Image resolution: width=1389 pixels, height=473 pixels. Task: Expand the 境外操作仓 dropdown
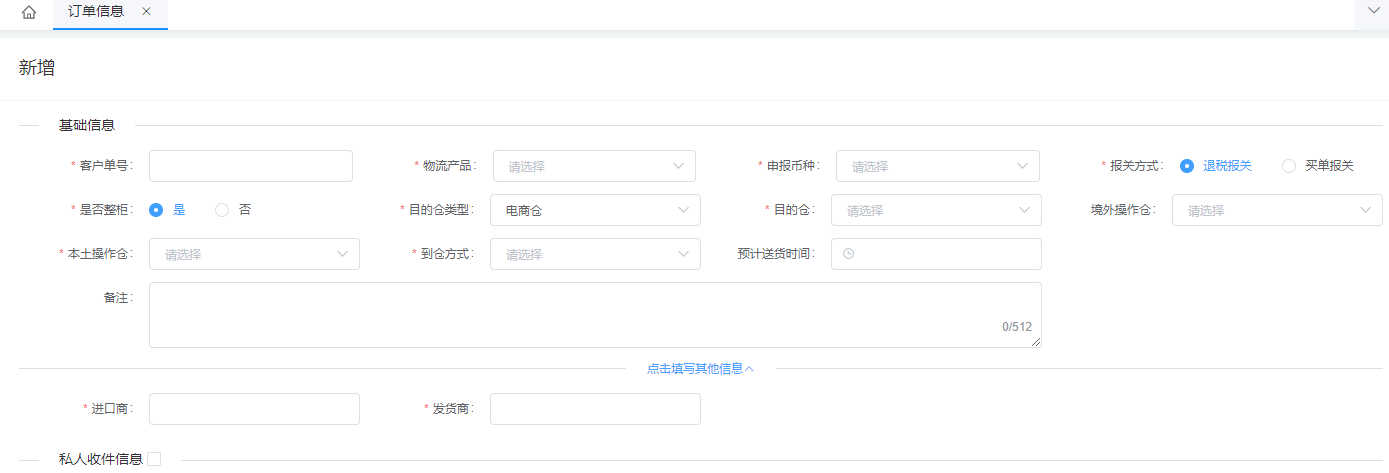click(1277, 210)
